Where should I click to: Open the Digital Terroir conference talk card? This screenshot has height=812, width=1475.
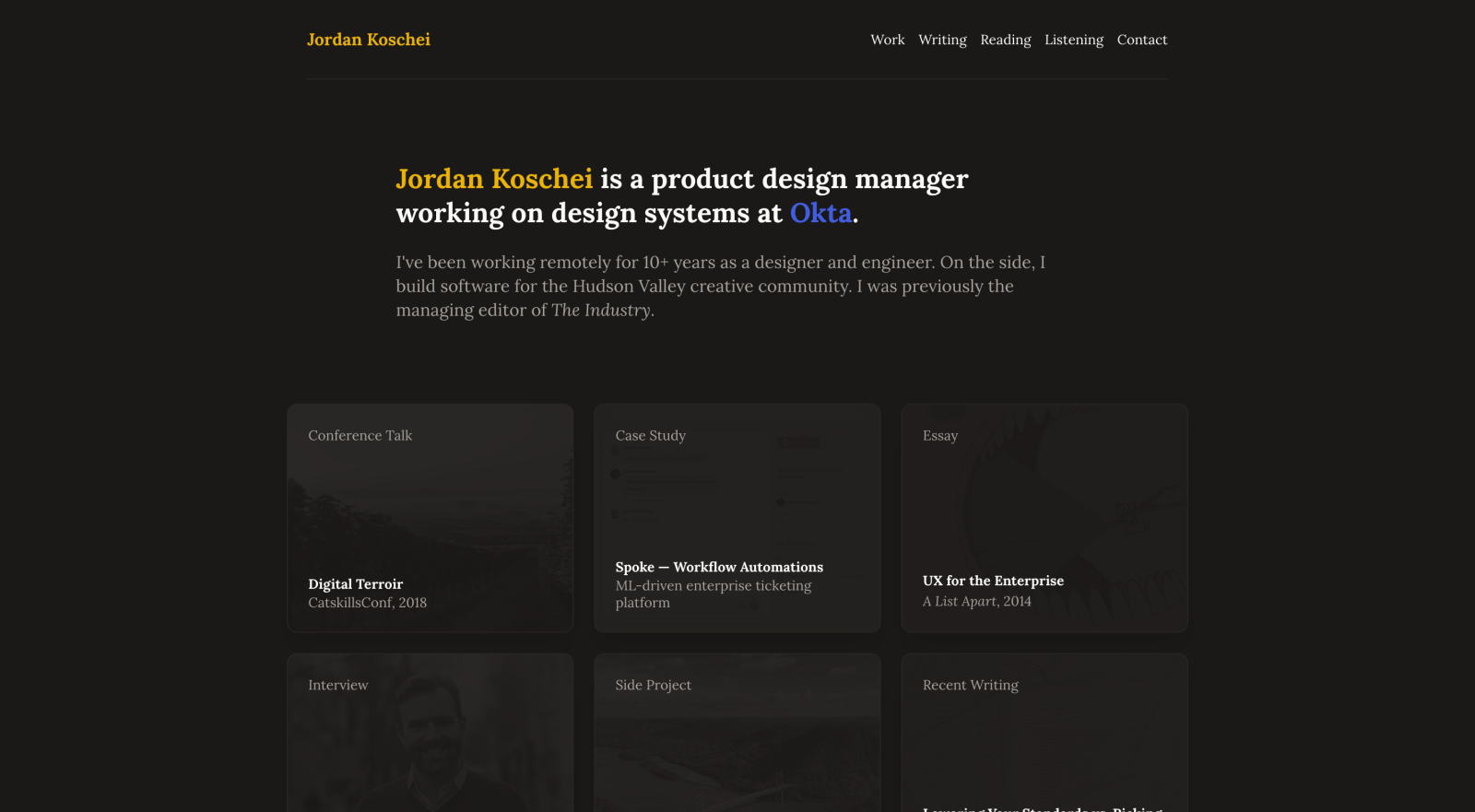pos(431,518)
